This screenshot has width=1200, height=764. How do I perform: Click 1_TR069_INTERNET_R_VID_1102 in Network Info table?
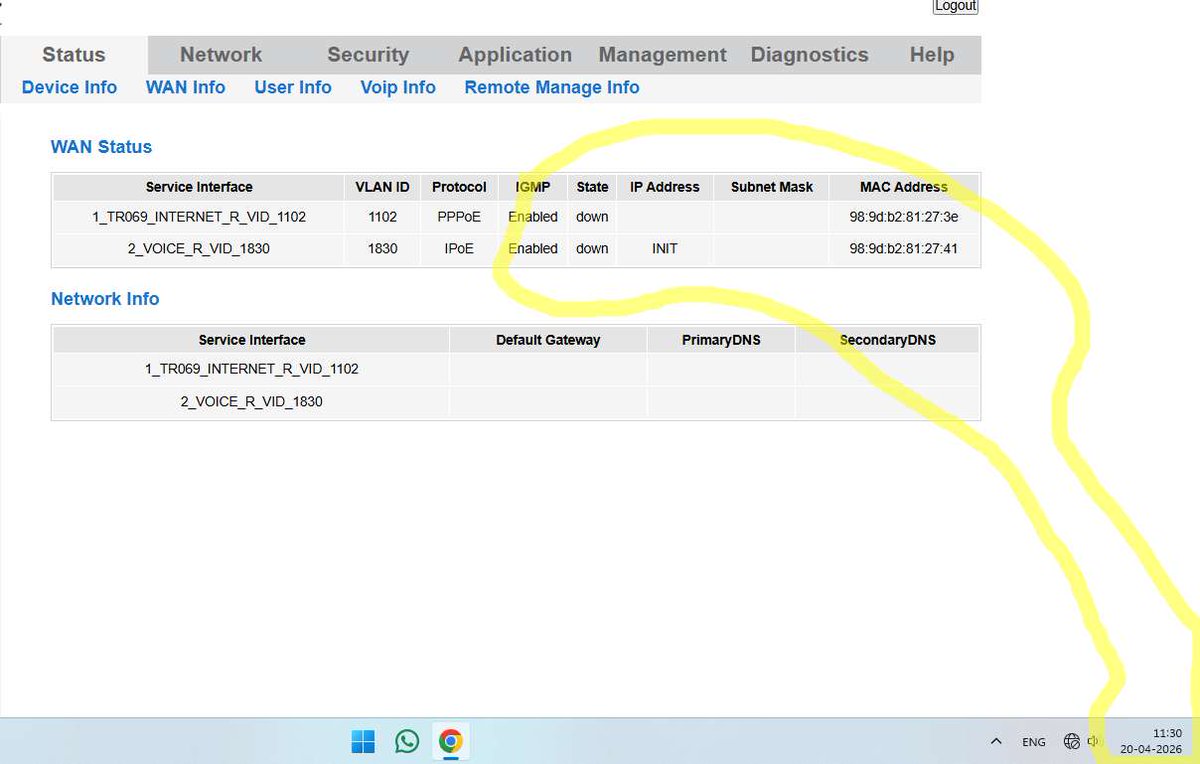coord(252,369)
